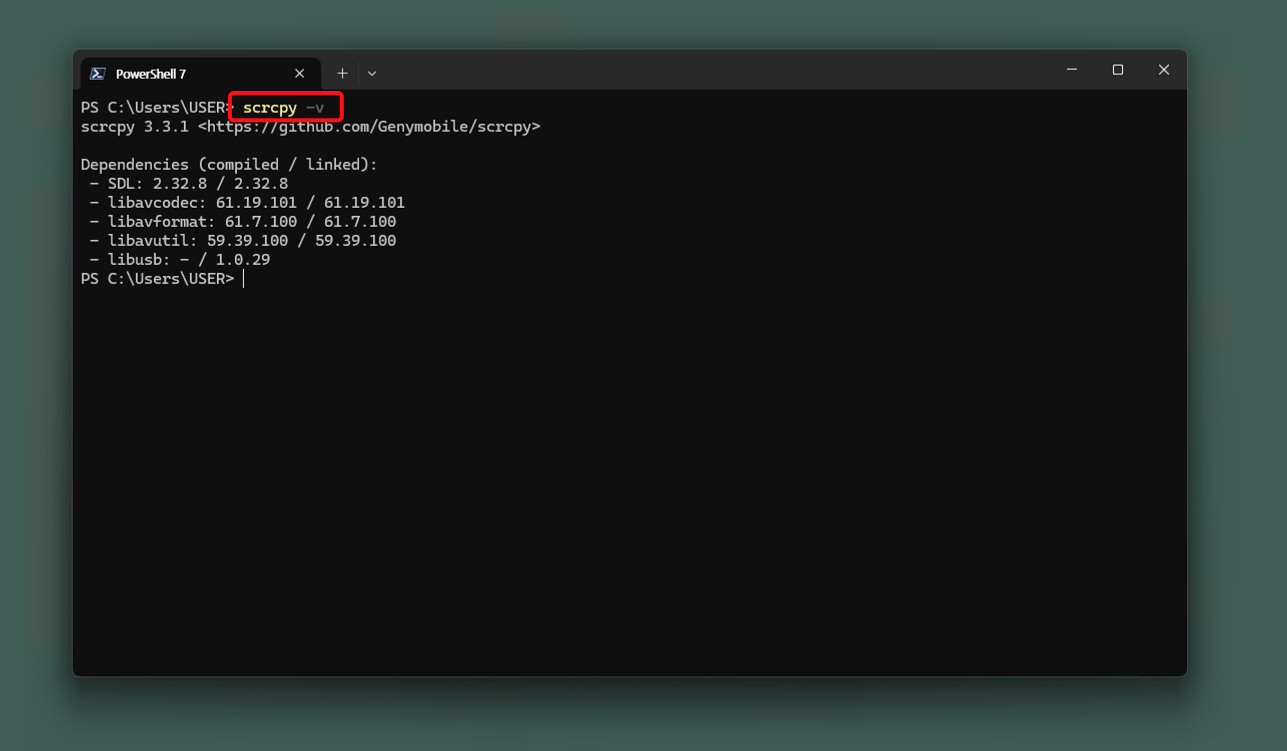Open a new terminal tab
This screenshot has height=751, width=1287.
pos(342,73)
